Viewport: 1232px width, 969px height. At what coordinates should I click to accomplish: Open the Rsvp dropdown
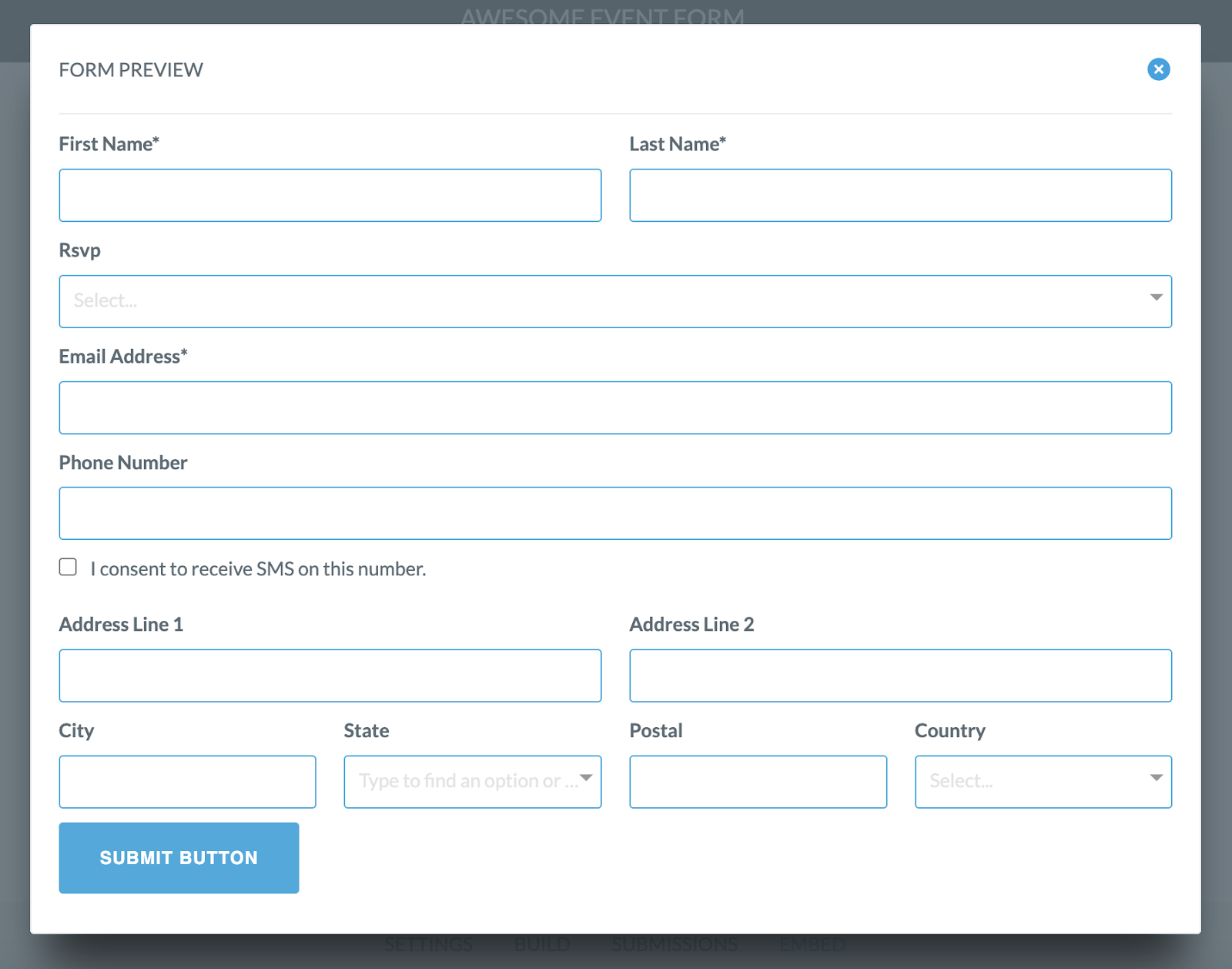click(615, 301)
